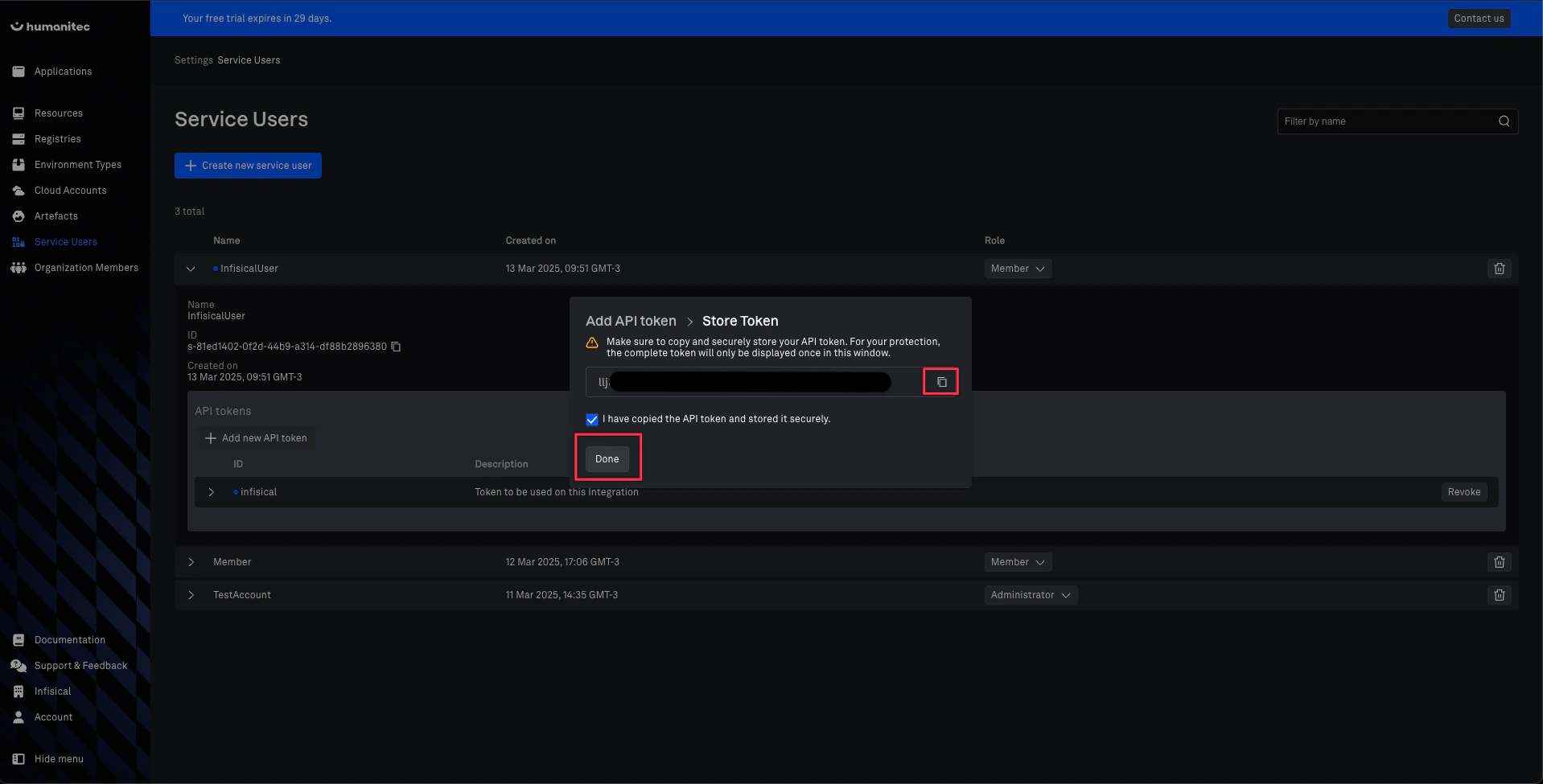This screenshot has height=784, width=1543.
Task: Open the Artefacts page
Action: [x=56, y=216]
